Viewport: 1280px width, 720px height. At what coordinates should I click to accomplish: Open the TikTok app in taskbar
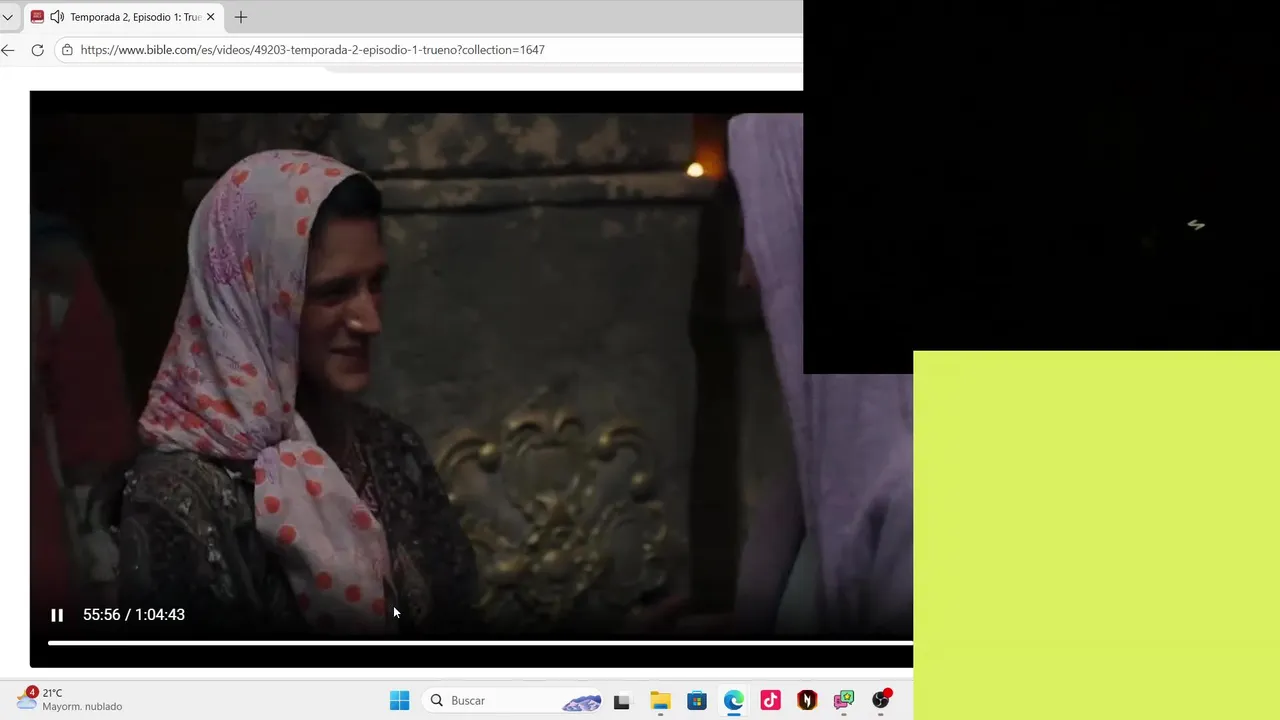770,701
